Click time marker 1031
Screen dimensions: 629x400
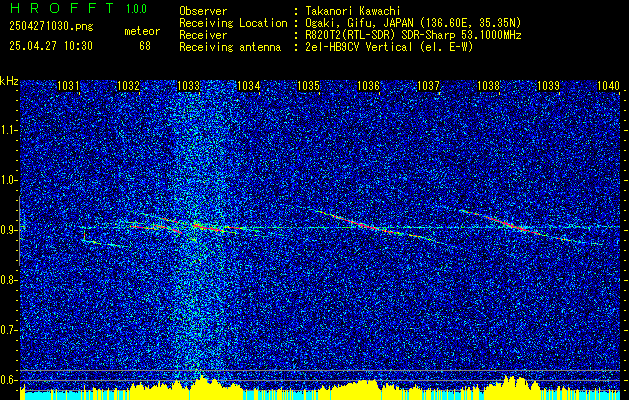[68, 85]
